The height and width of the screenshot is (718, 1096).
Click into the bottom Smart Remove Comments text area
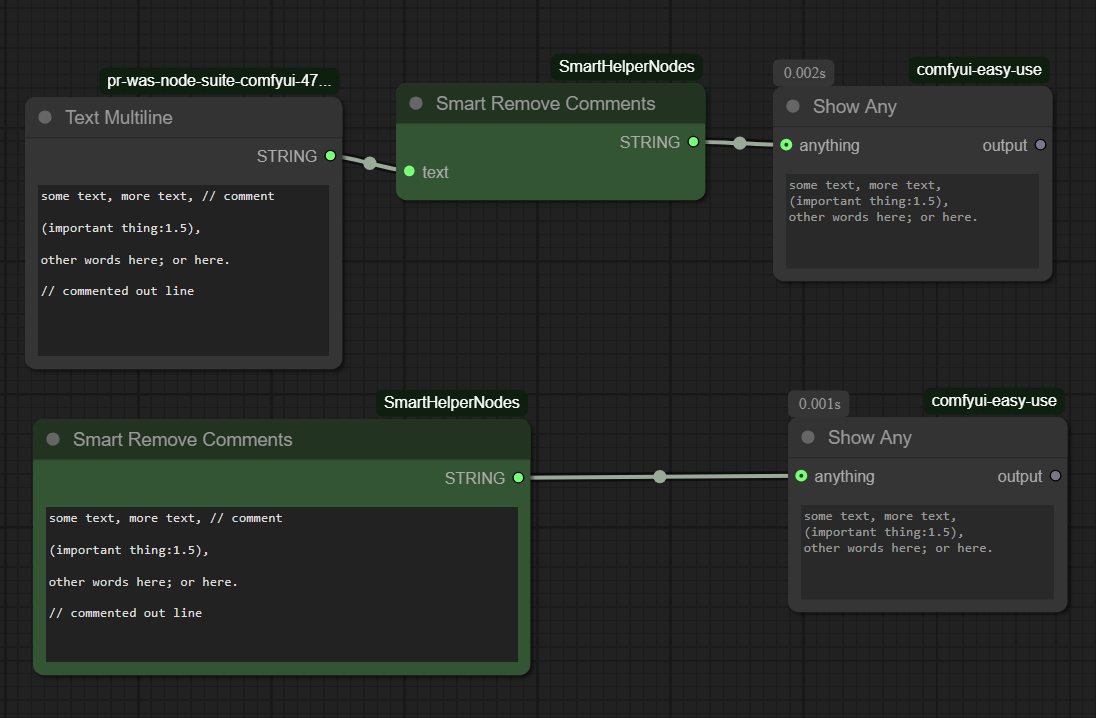pos(282,584)
